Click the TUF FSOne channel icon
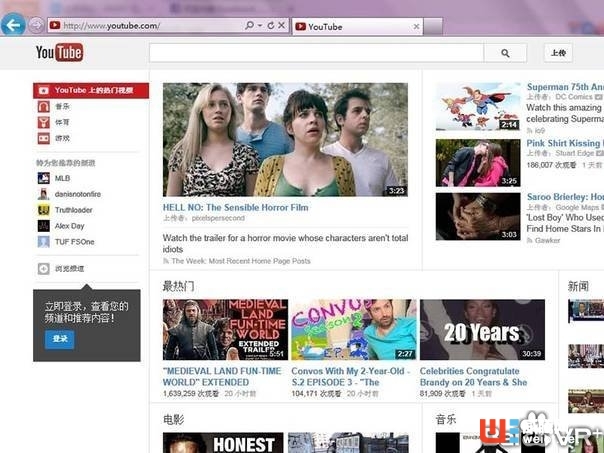This screenshot has height=453, width=604. [x=44, y=242]
